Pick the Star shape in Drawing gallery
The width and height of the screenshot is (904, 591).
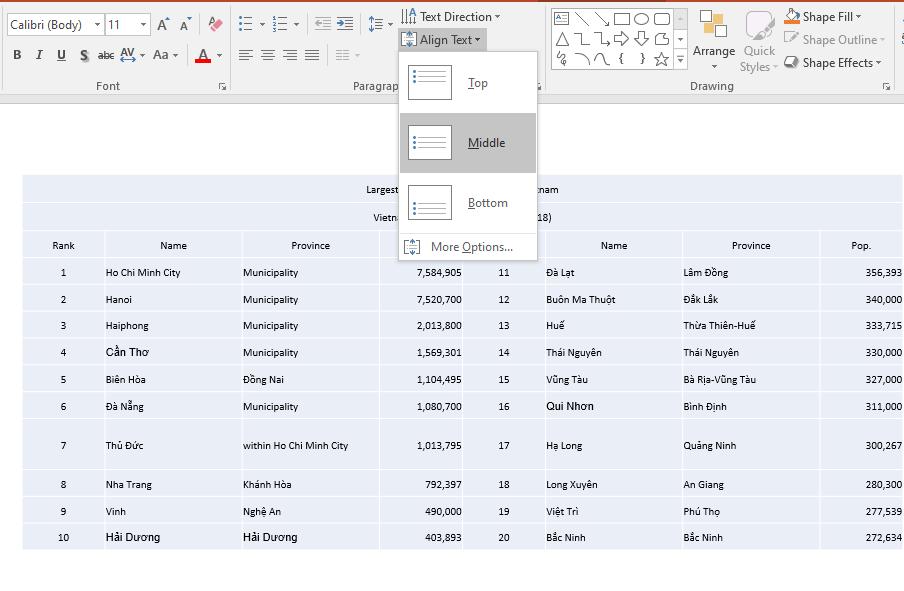[662, 60]
